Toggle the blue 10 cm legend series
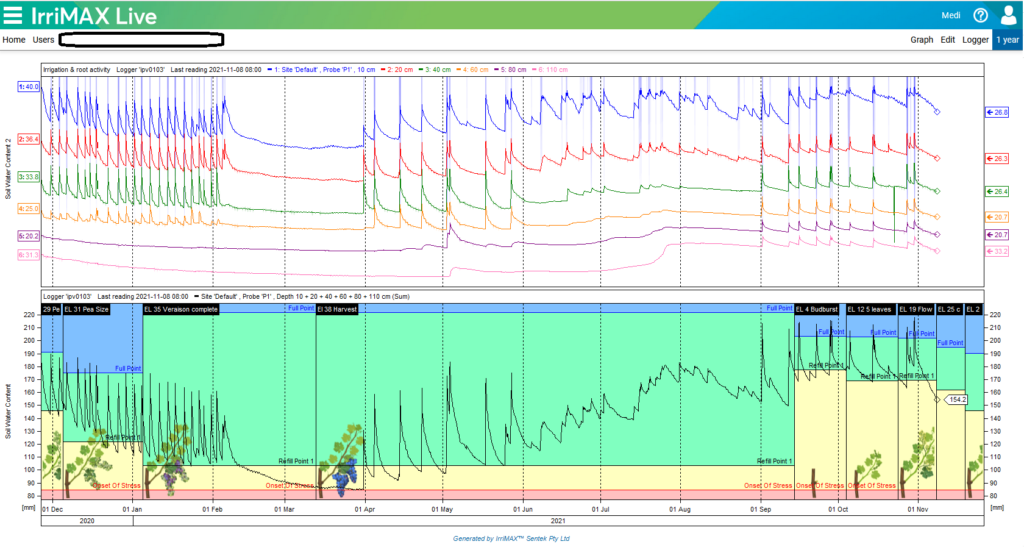The image size is (1024, 547). tap(325, 69)
